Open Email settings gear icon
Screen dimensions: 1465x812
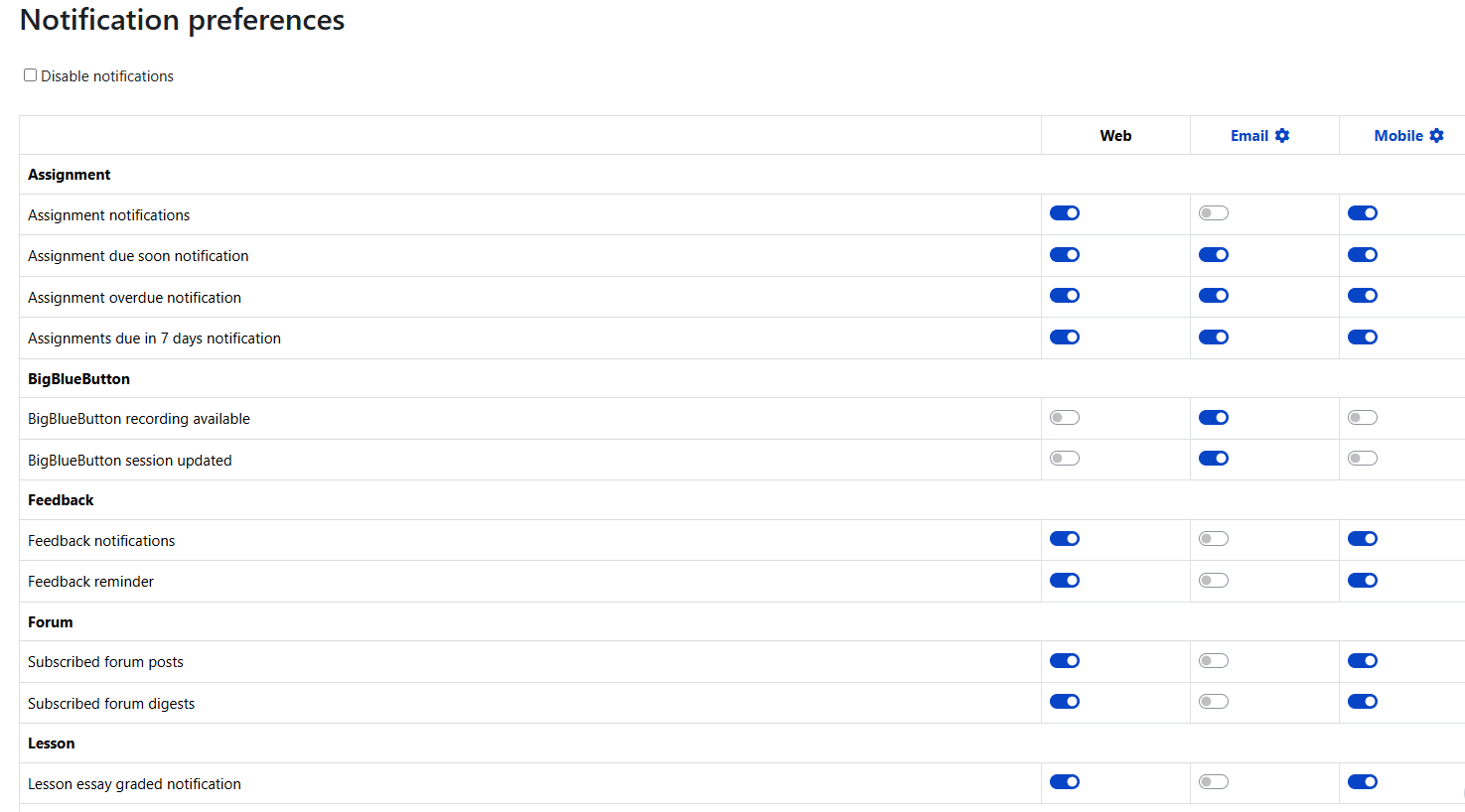click(x=1282, y=136)
